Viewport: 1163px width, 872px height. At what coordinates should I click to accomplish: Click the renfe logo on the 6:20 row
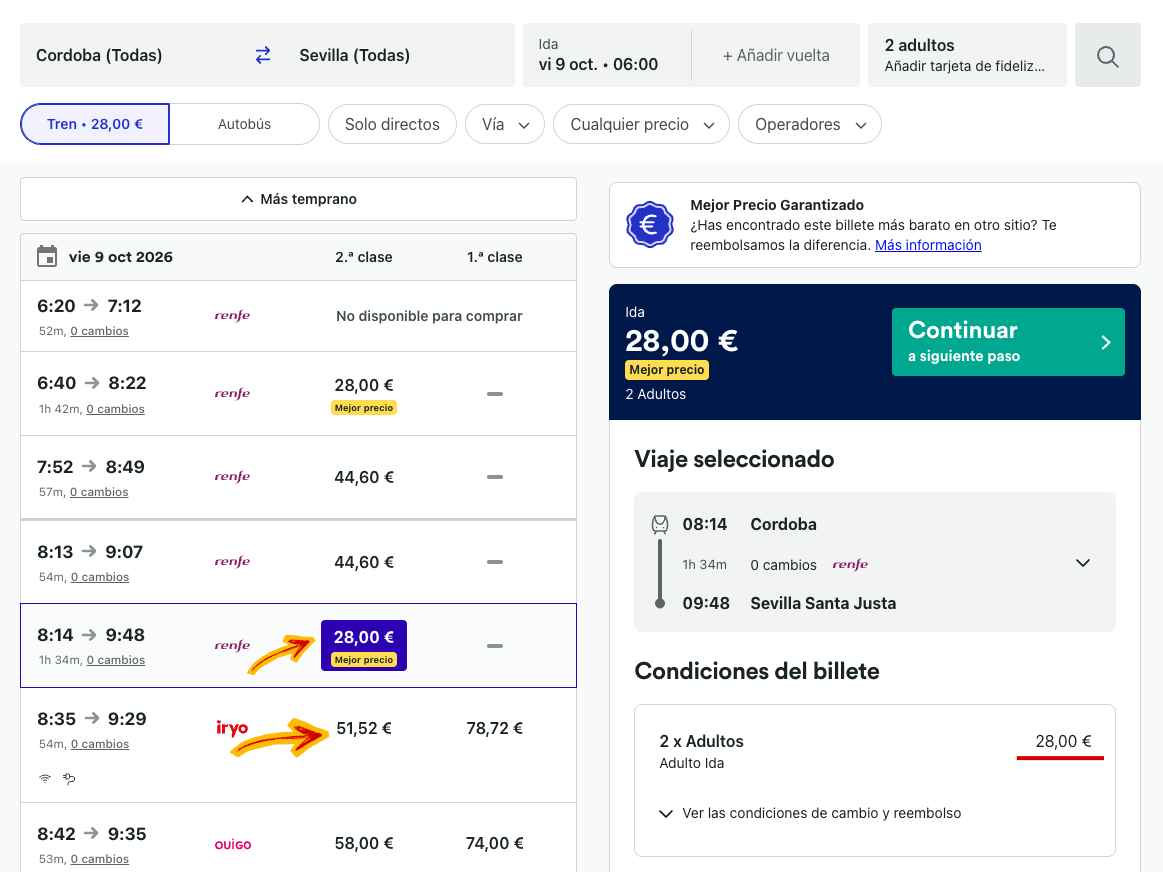coord(232,315)
